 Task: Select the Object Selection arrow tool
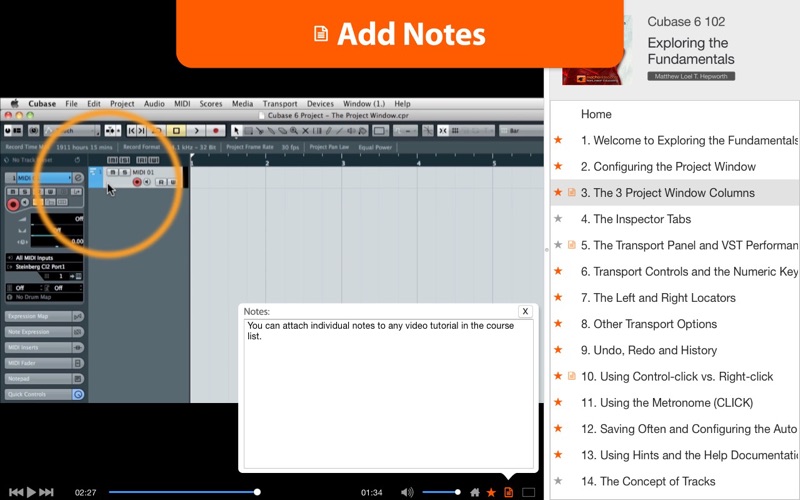[236, 131]
